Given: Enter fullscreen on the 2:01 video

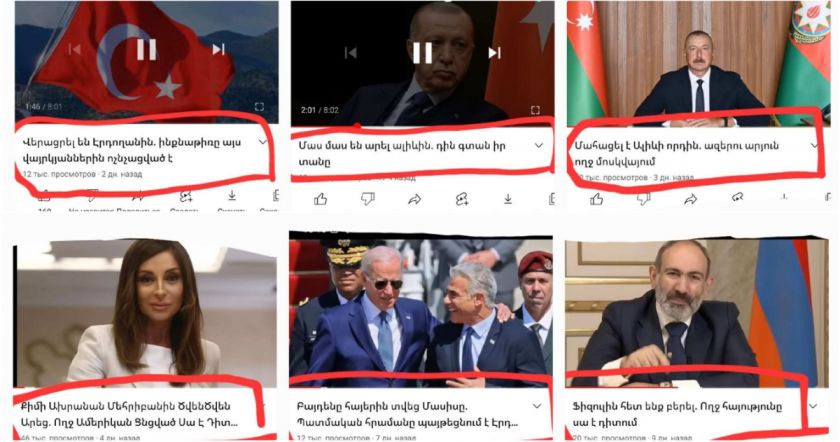Looking at the screenshot, I should pos(535,110).
